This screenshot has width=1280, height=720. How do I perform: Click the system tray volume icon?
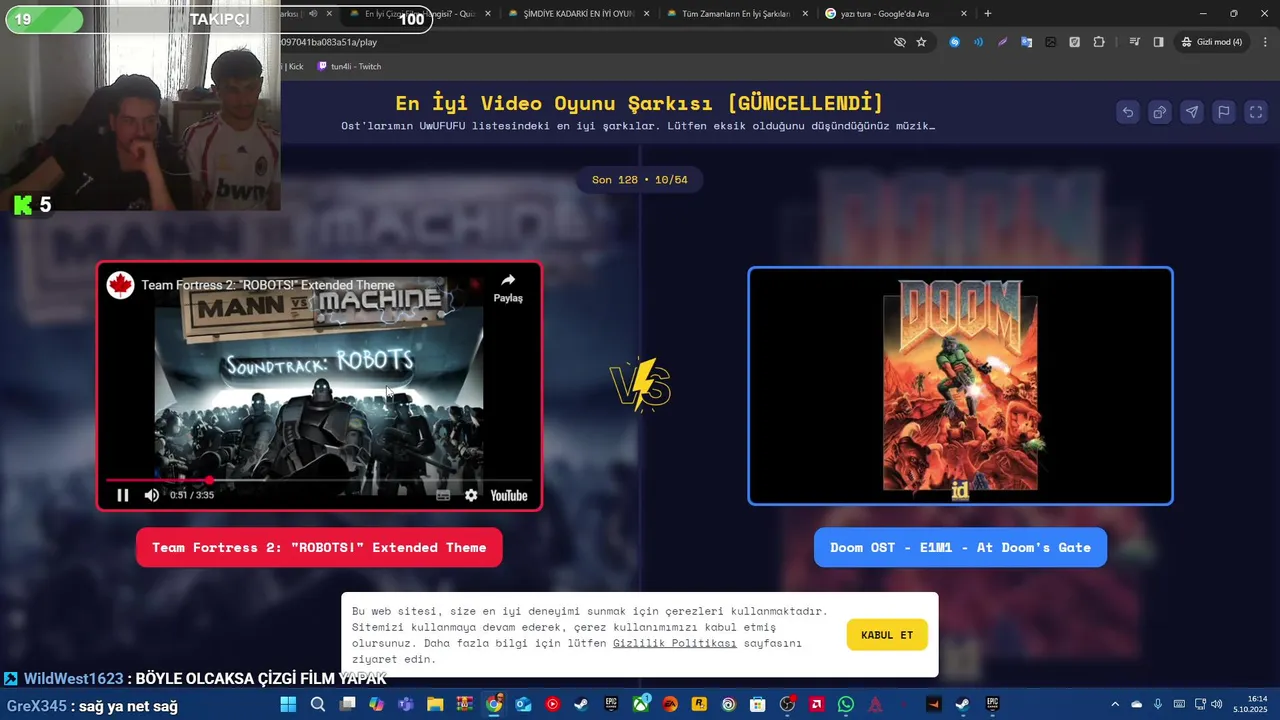1217,704
